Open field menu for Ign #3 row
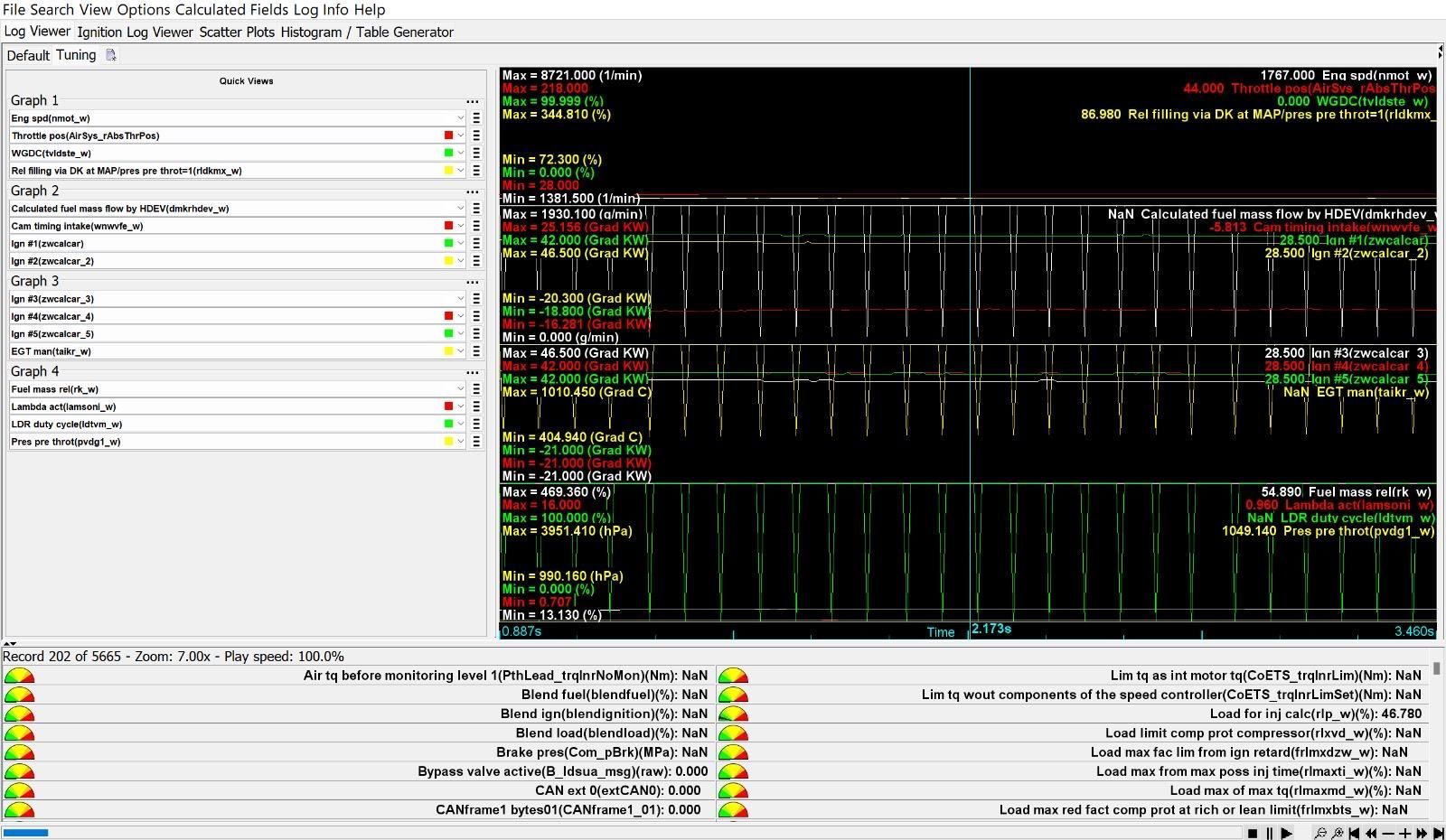The image size is (1446, 840). [476, 299]
